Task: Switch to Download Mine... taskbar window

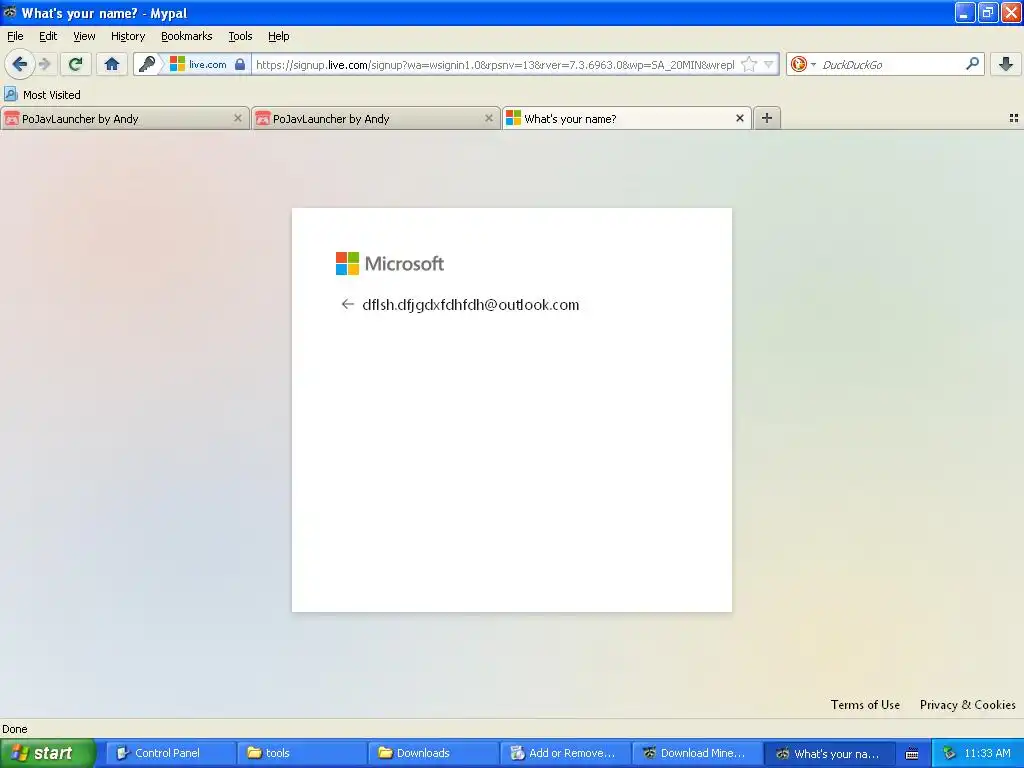Action: coord(696,753)
